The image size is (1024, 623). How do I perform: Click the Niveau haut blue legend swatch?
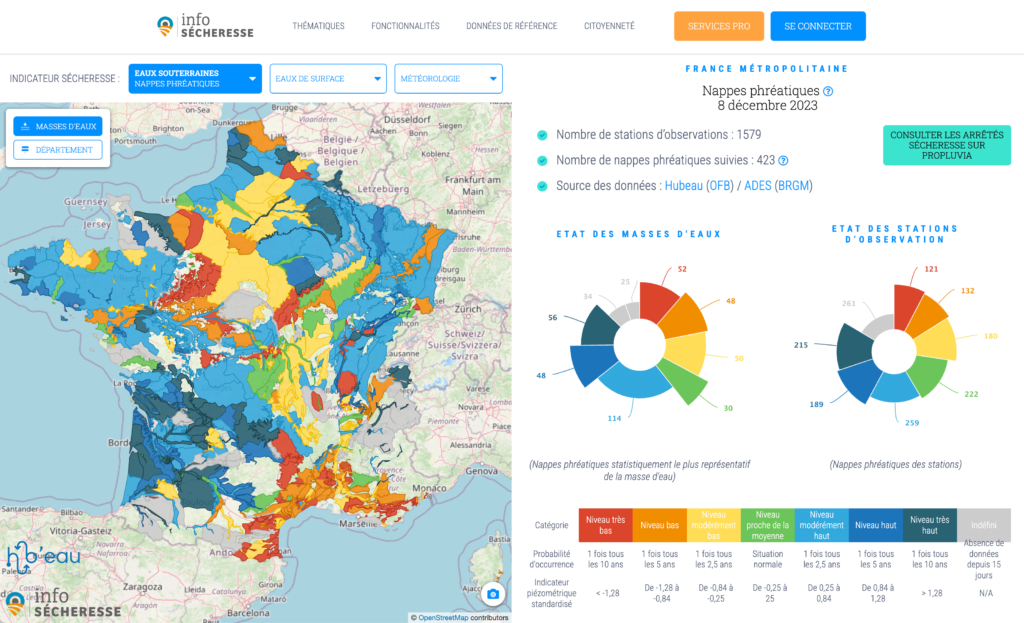(875, 524)
